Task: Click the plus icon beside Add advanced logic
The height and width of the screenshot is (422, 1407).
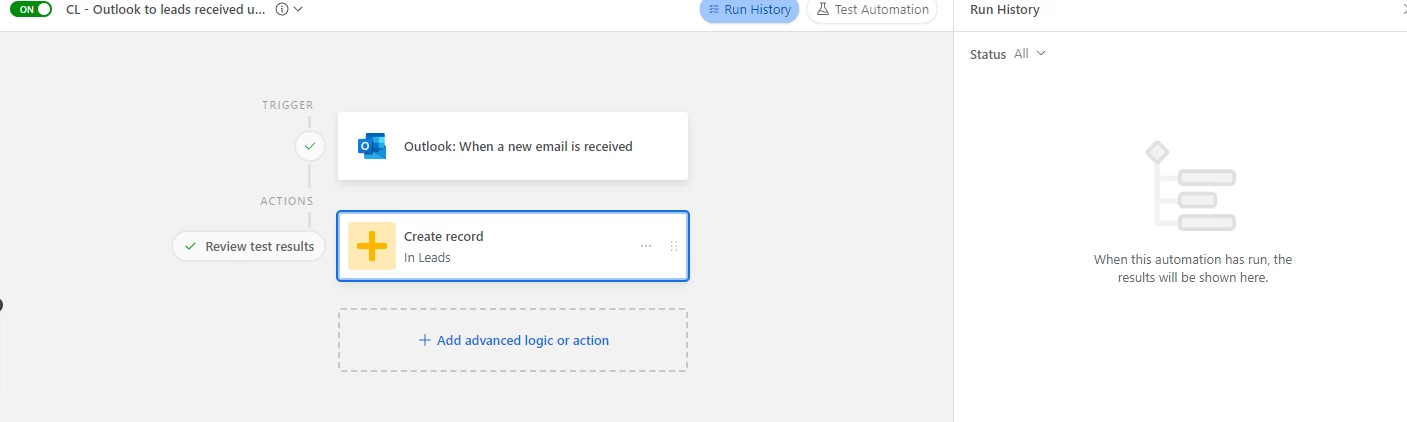Action: (425, 340)
